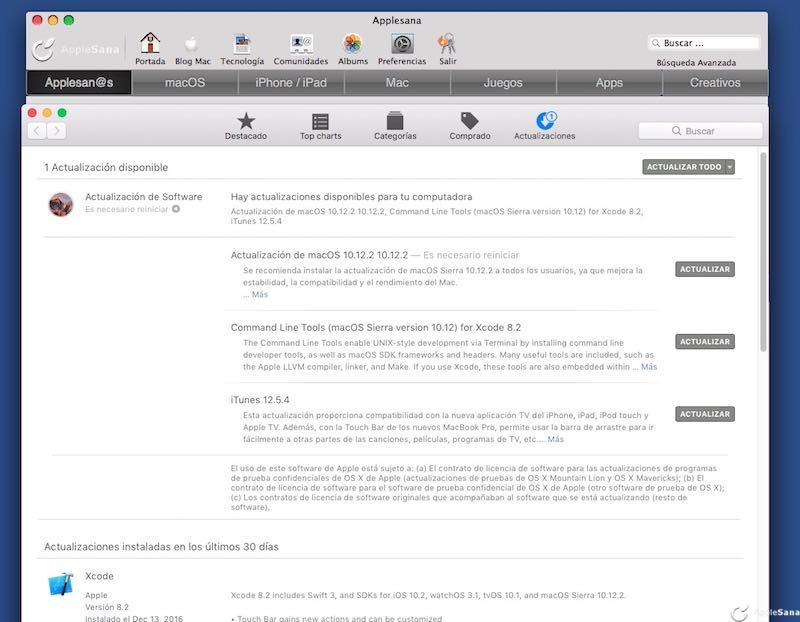Open Categorías in App Store toolbar
This screenshot has width=800, height=622.
395,121
